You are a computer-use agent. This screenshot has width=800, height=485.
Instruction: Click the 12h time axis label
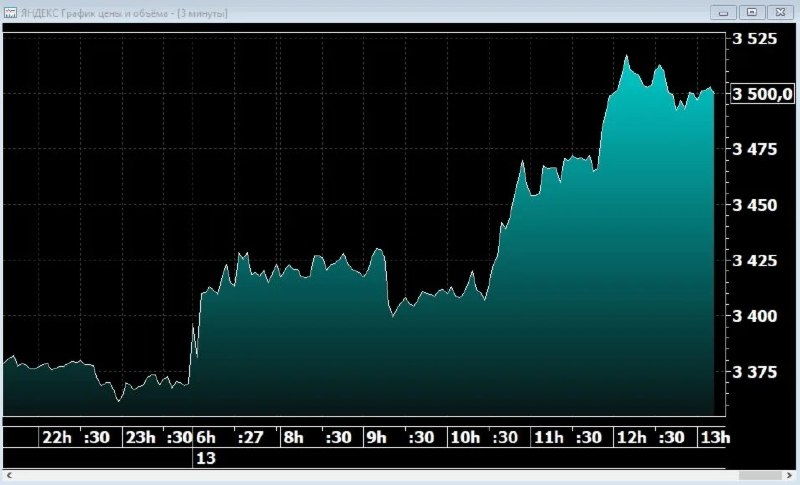[x=632, y=437]
